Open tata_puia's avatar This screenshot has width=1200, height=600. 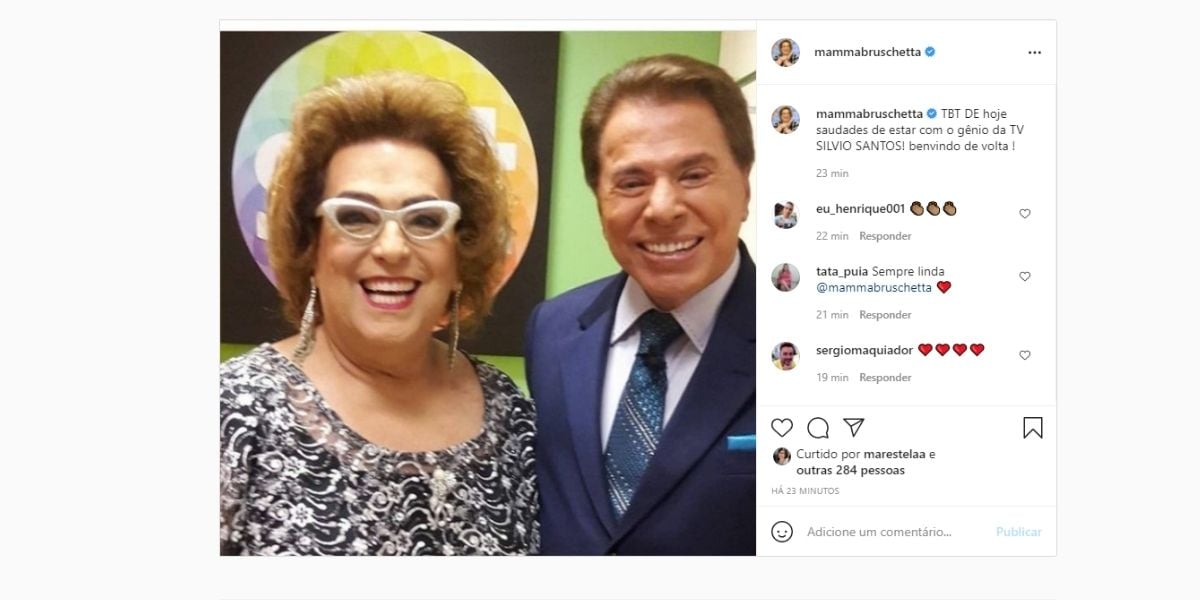click(x=785, y=277)
